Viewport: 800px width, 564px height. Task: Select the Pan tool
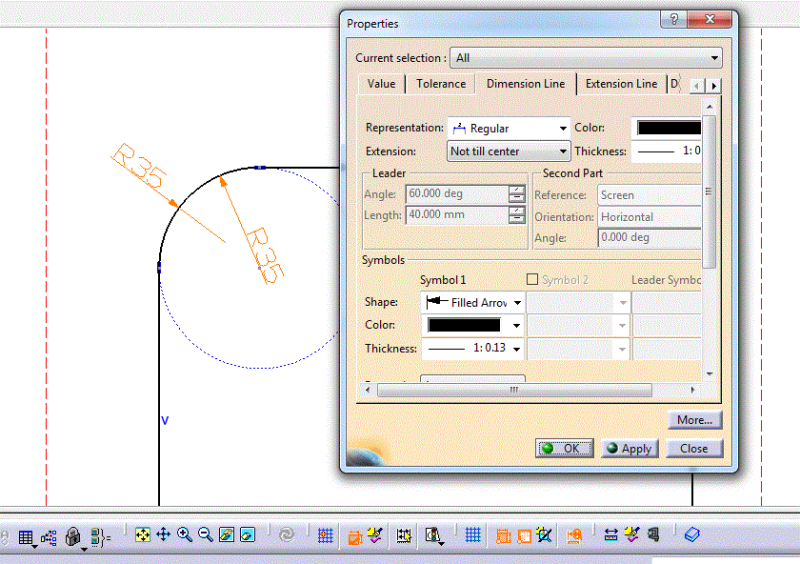pyautogui.click(x=163, y=535)
